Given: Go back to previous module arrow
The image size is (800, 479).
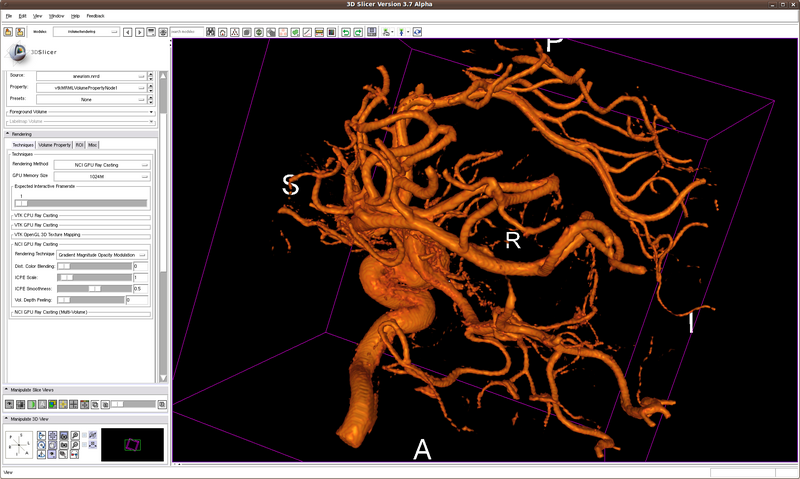Looking at the screenshot, I should tap(127, 33).
